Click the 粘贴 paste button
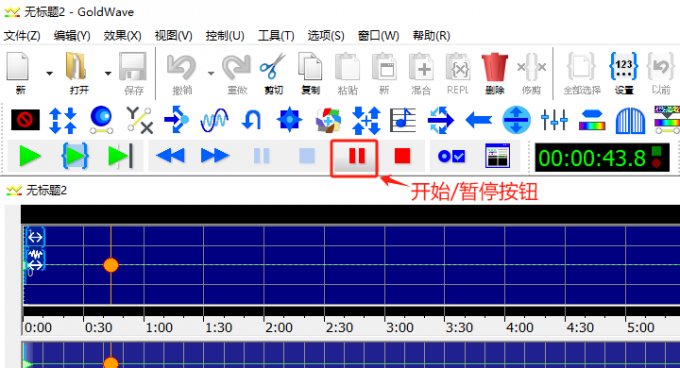680x368 pixels. tap(347, 73)
